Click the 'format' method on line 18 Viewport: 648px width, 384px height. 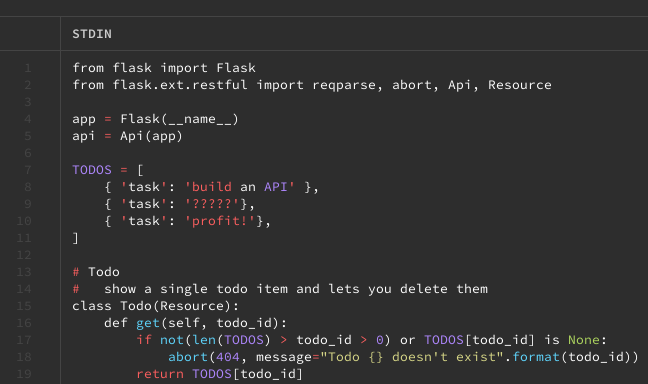pos(536,357)
